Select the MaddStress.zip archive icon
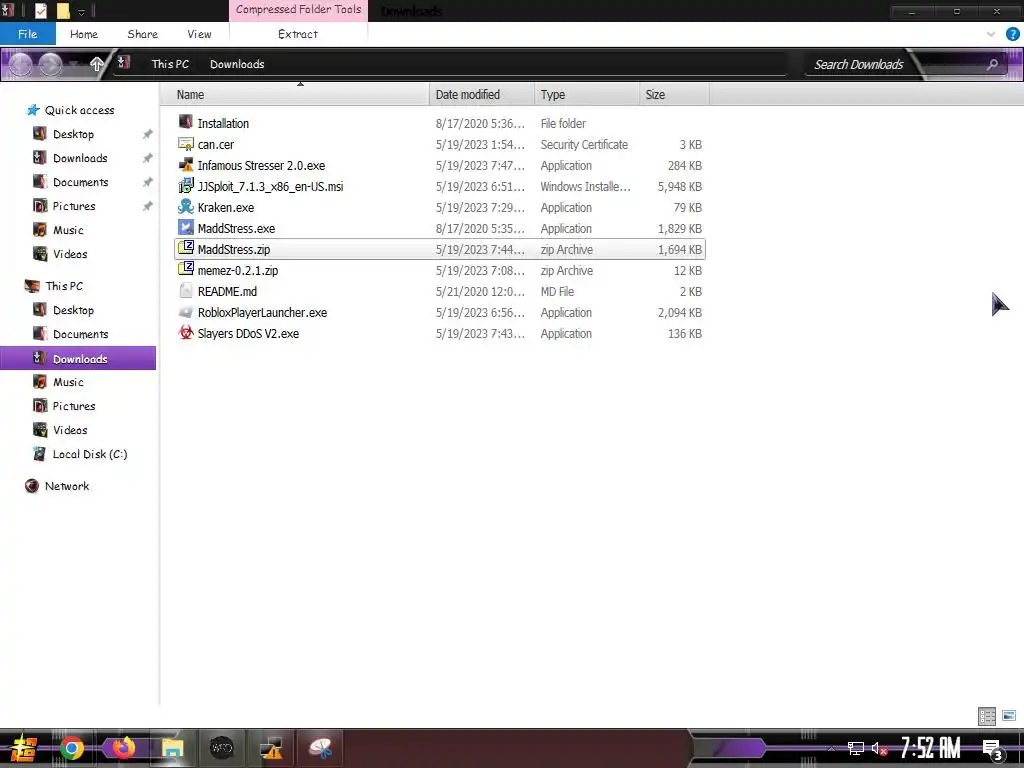 (186, 249)
